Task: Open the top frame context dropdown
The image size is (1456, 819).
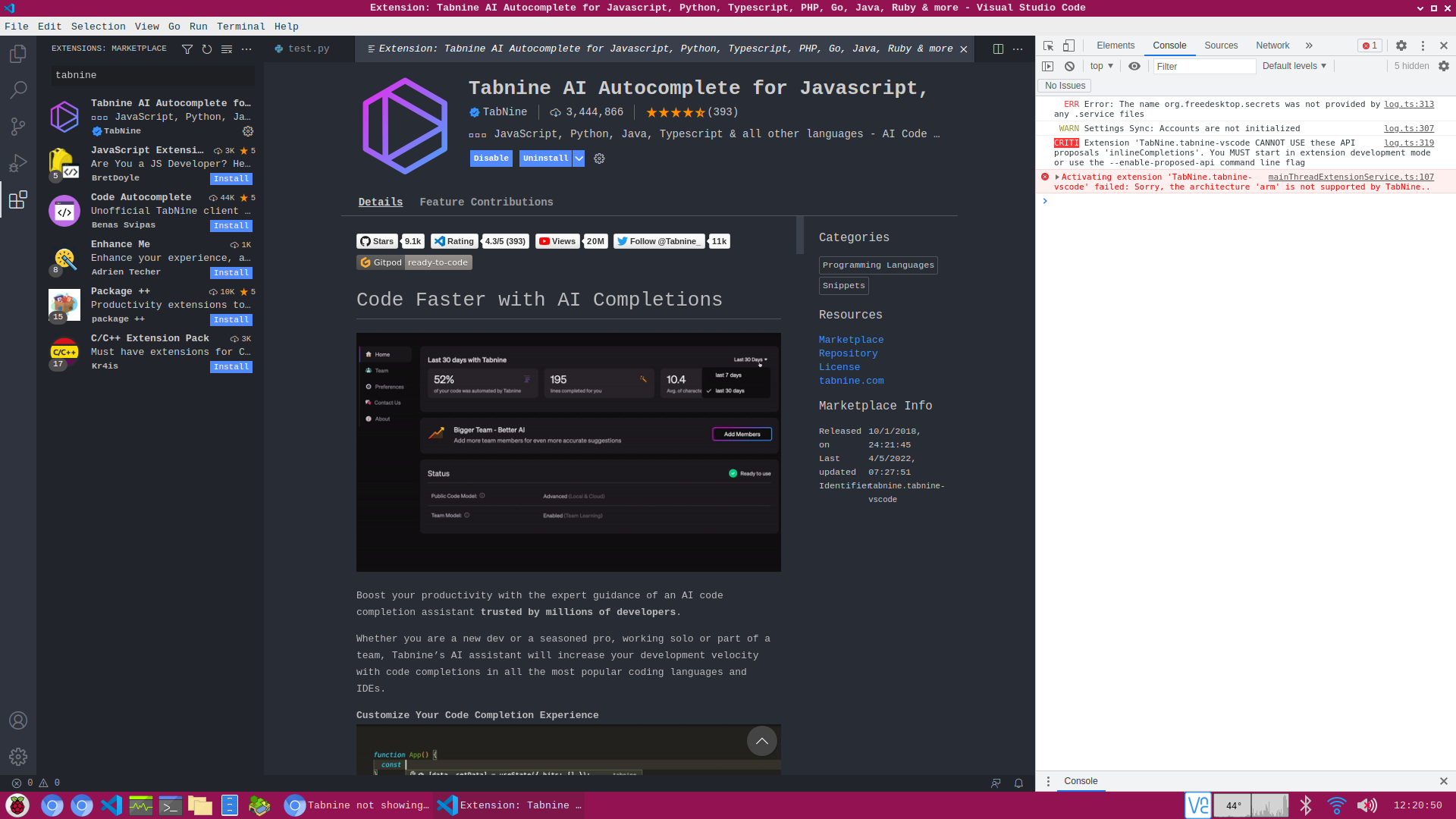Action: tap(1100, 66)
